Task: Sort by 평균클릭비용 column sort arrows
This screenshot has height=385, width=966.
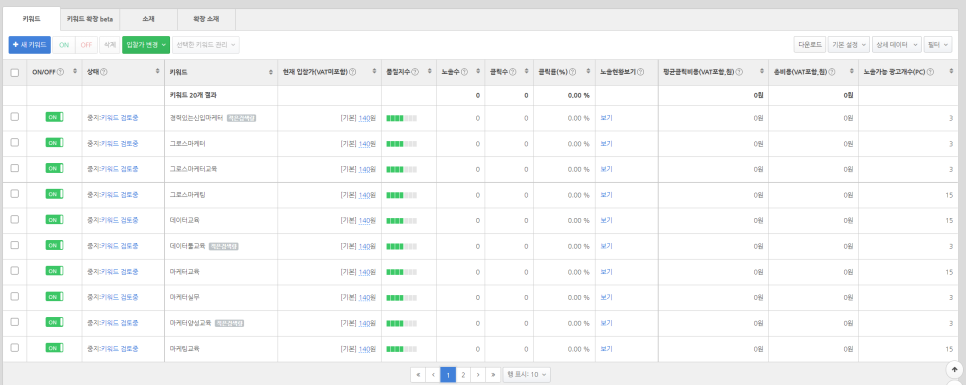Action: [x=761, y=72]
